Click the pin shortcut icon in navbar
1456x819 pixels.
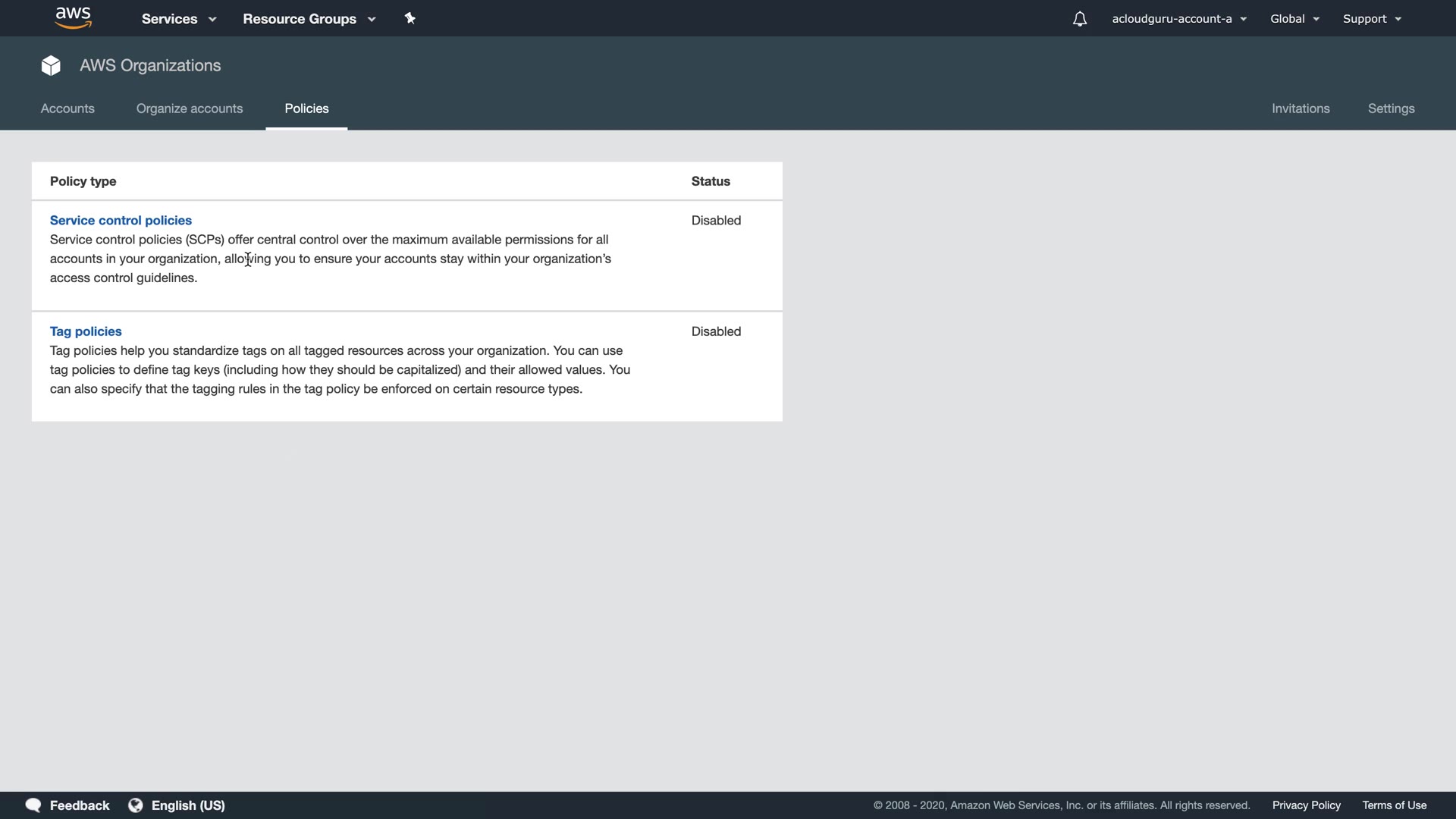(410, 18)
